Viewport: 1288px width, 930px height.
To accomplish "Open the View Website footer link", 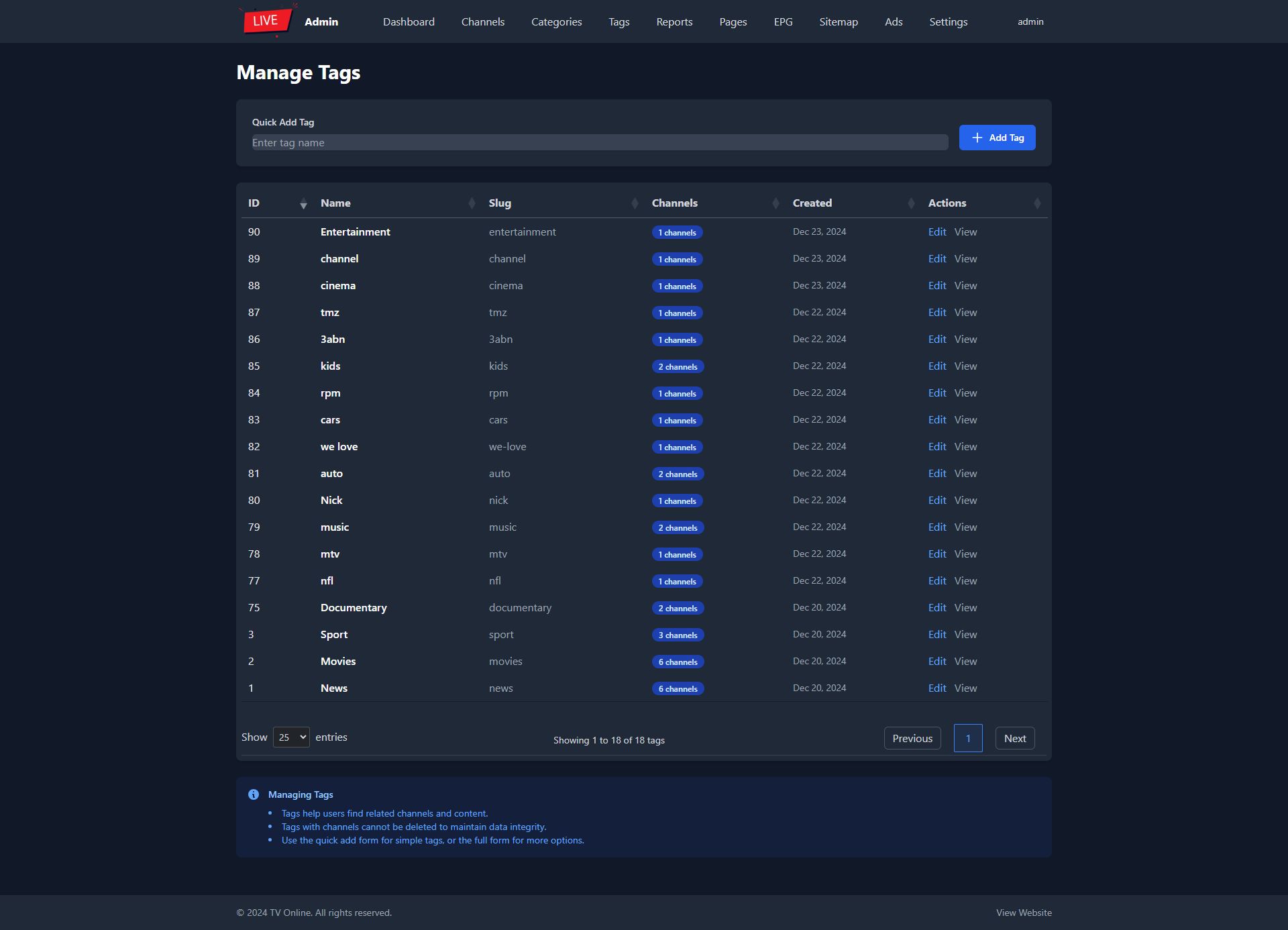I will tap(1023, 913).
